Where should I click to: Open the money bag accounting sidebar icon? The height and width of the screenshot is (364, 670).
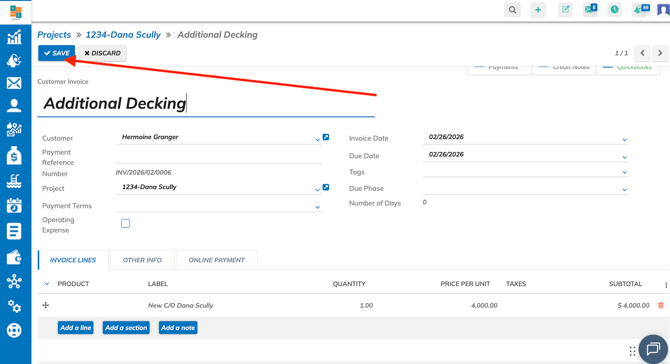[x=14, y=156]
